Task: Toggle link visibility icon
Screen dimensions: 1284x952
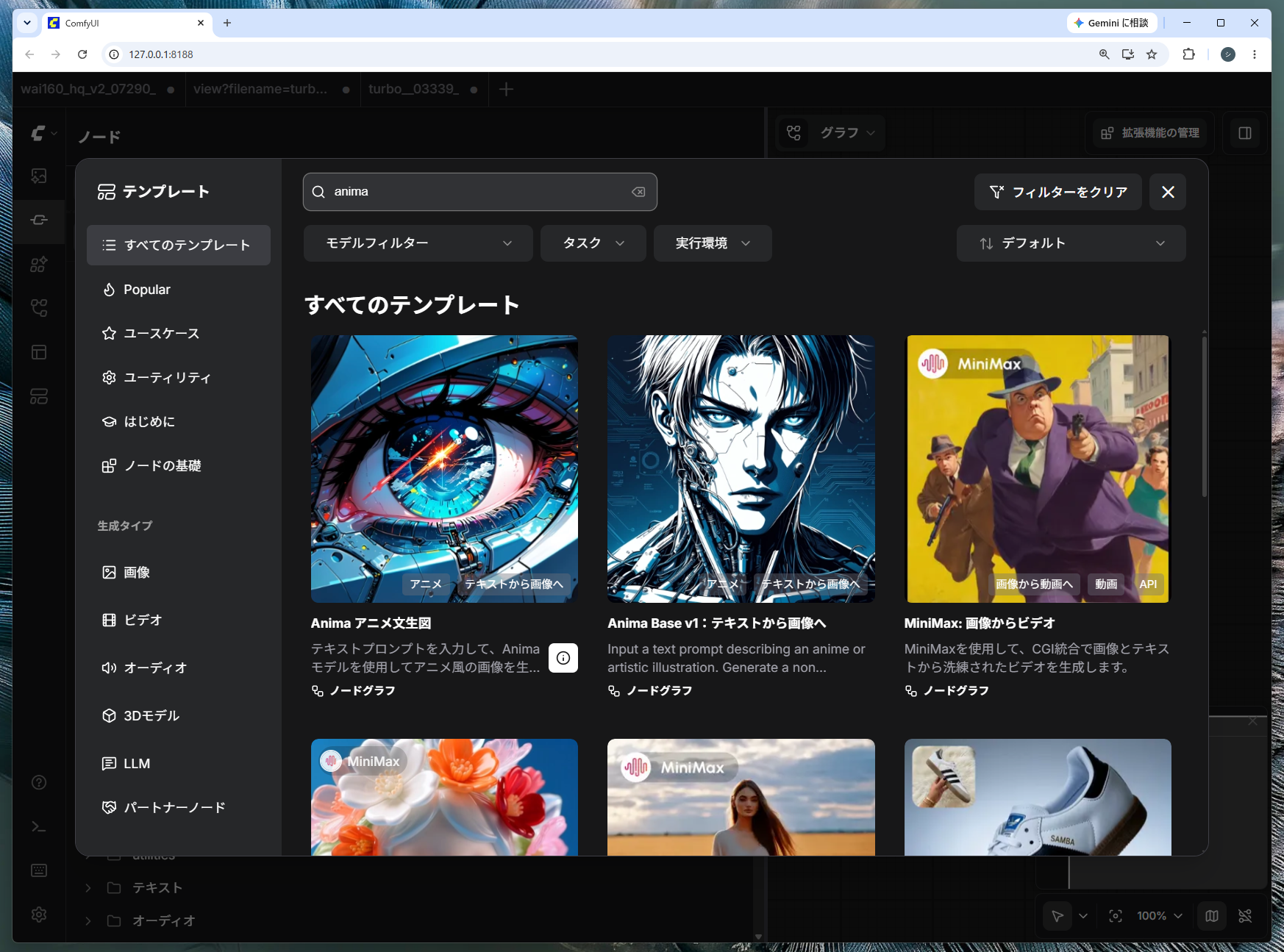Action: click(x=1245, y=916)
